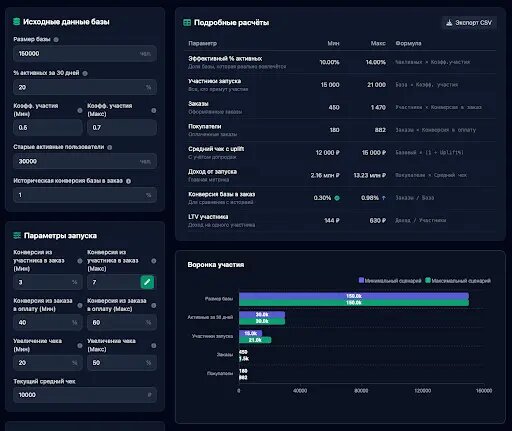512x431 pixels.
Task: Click info icon for Коэфф. участия (Макс)
Action: (x=154, y=110)
